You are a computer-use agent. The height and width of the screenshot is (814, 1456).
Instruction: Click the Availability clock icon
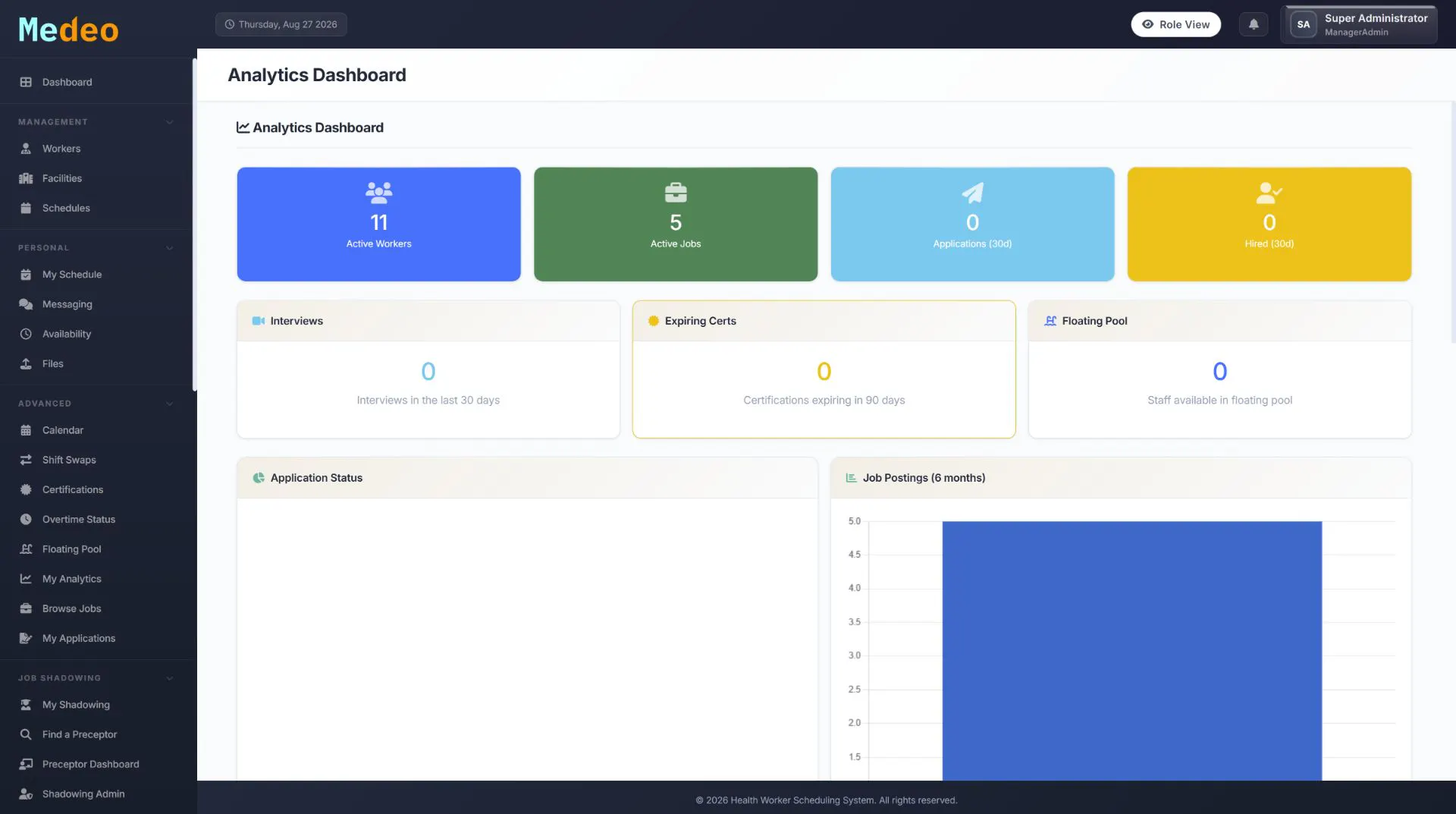point(26,334)
